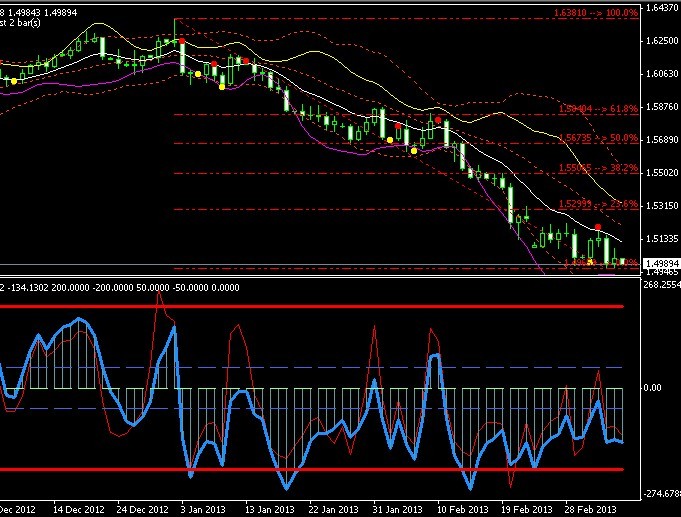The width and height of the screenshot is (681, 517).
Task: Click the -274.678 indicator scale minimum
Action: pos(662,494)
